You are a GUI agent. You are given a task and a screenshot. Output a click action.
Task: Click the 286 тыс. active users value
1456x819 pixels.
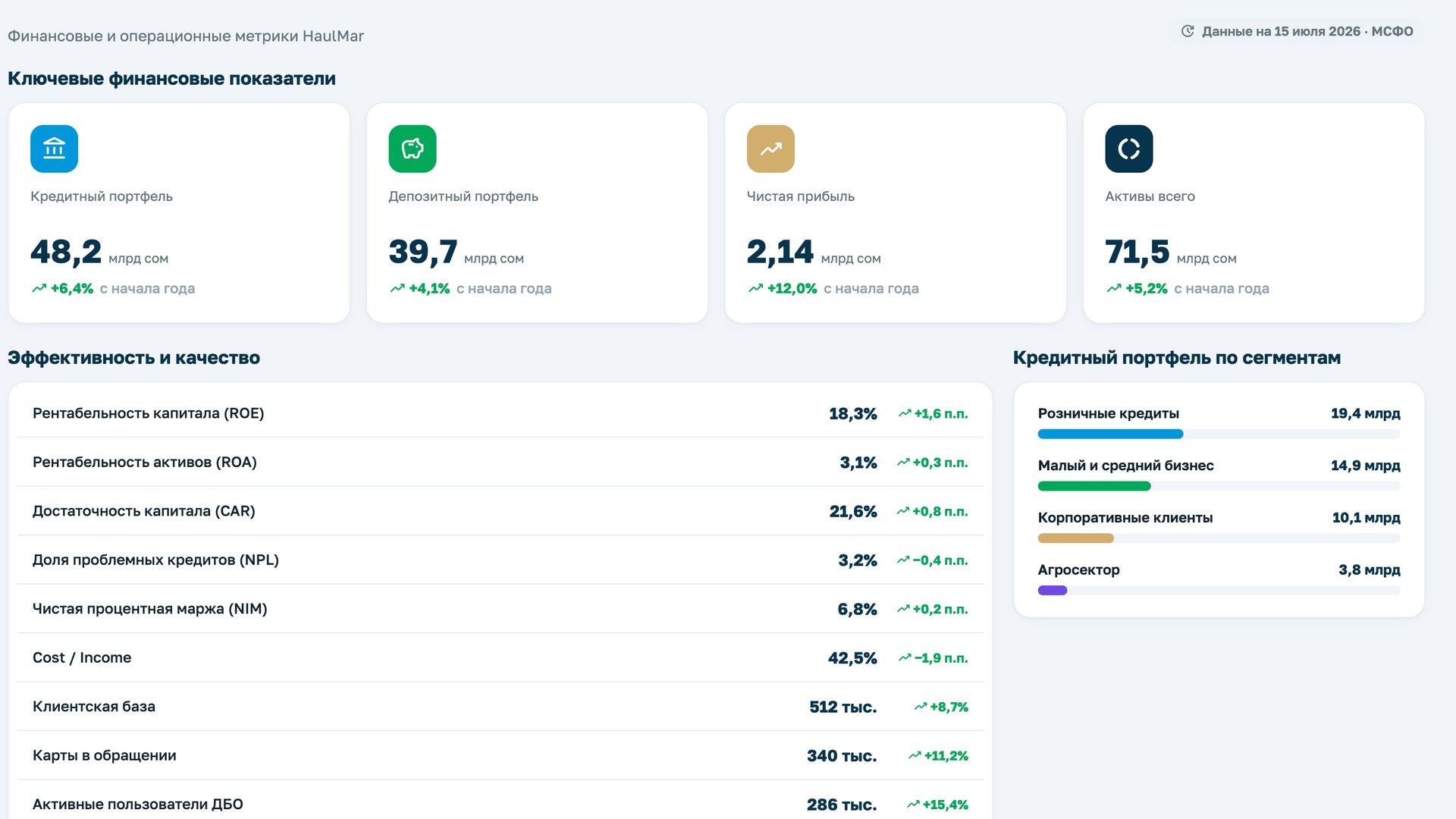tap(842, 805)
